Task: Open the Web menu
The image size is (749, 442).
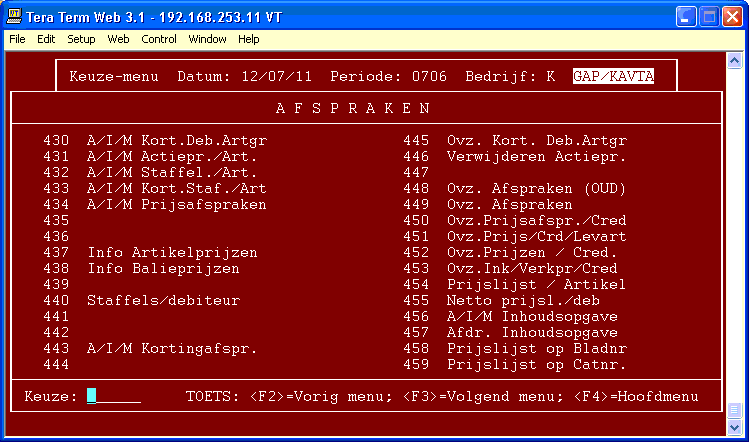Action: pyautogui.click(x=118, y=39)
